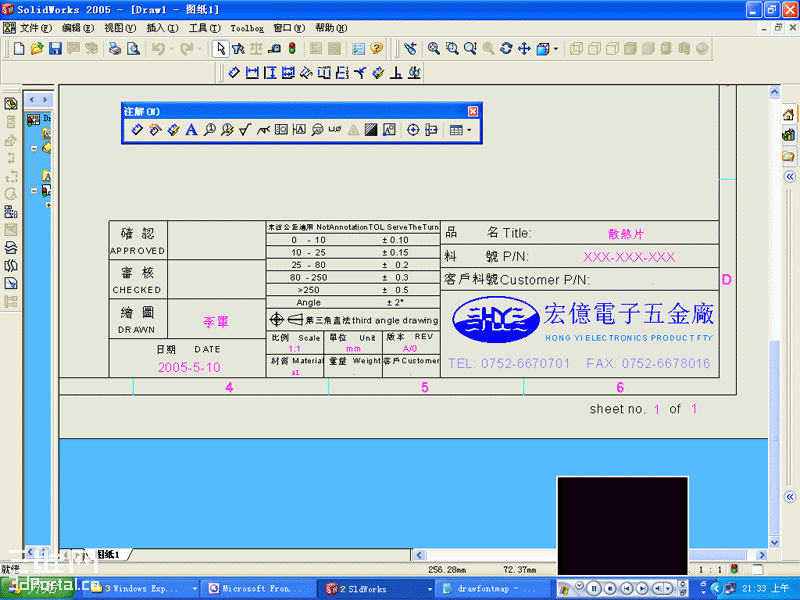Viewport: 800px width, 600px height.
Task: Switch to the 图纸1 sheet tab
Action: pyautogui.click(x=108, y=554)
